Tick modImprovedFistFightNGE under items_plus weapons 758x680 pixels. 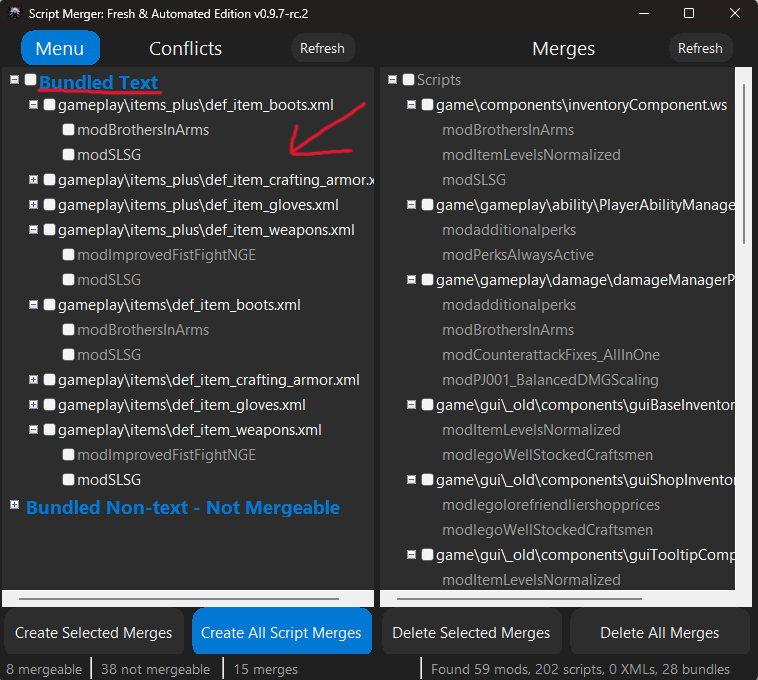(x=69, y=255)
